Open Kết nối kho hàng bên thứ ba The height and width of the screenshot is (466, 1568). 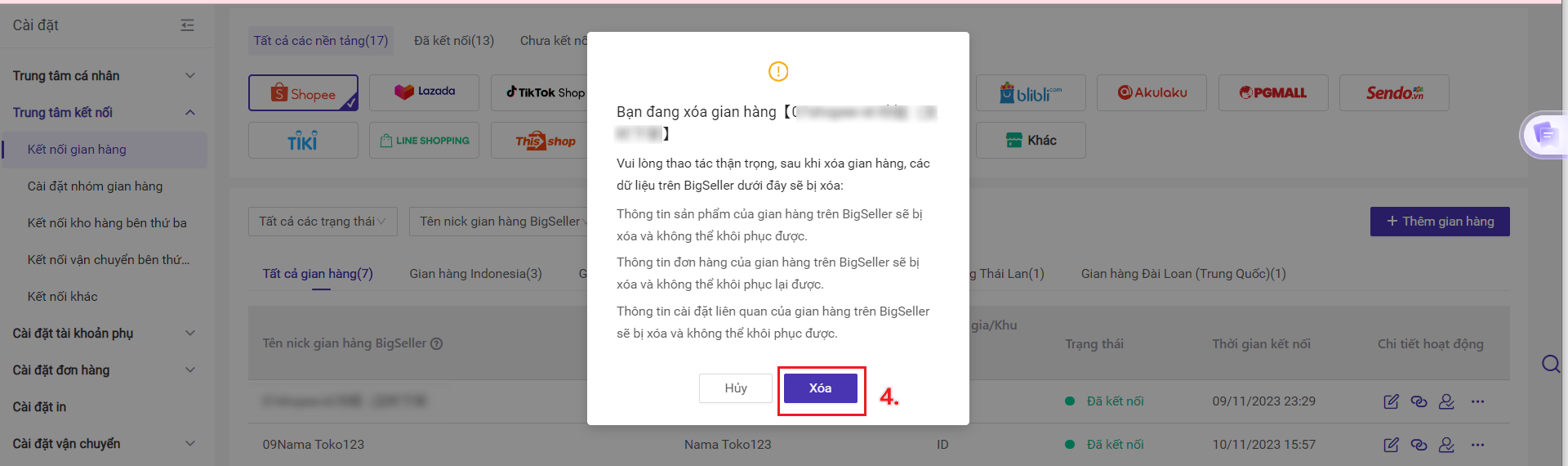107,223
